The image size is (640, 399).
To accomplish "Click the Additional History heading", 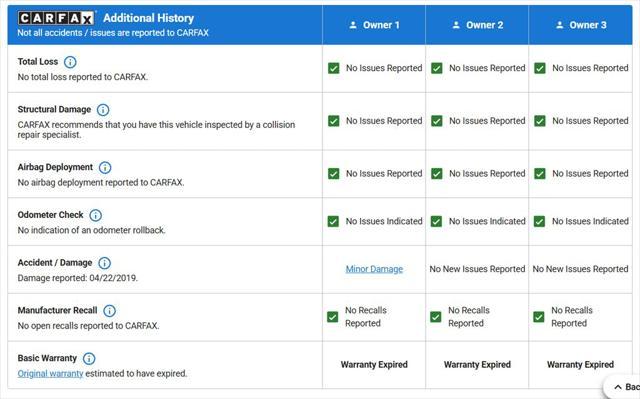I will (149, 18).
